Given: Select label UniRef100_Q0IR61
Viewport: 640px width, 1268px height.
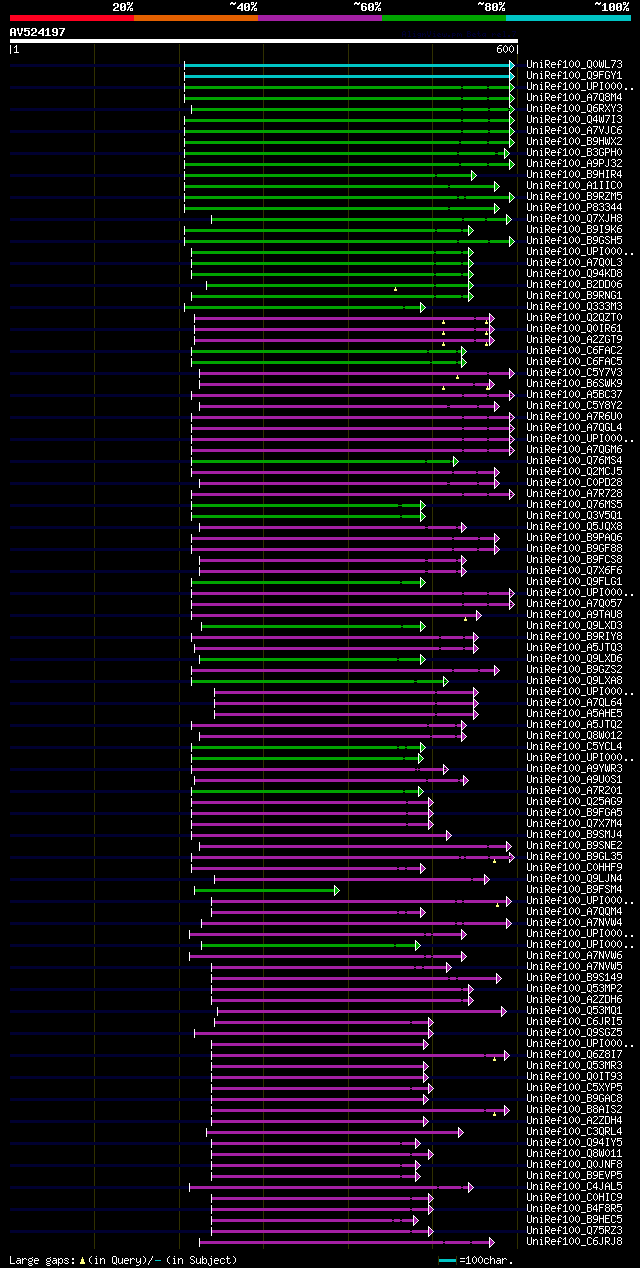Looking at the screenshot, I should click(574, 329).
